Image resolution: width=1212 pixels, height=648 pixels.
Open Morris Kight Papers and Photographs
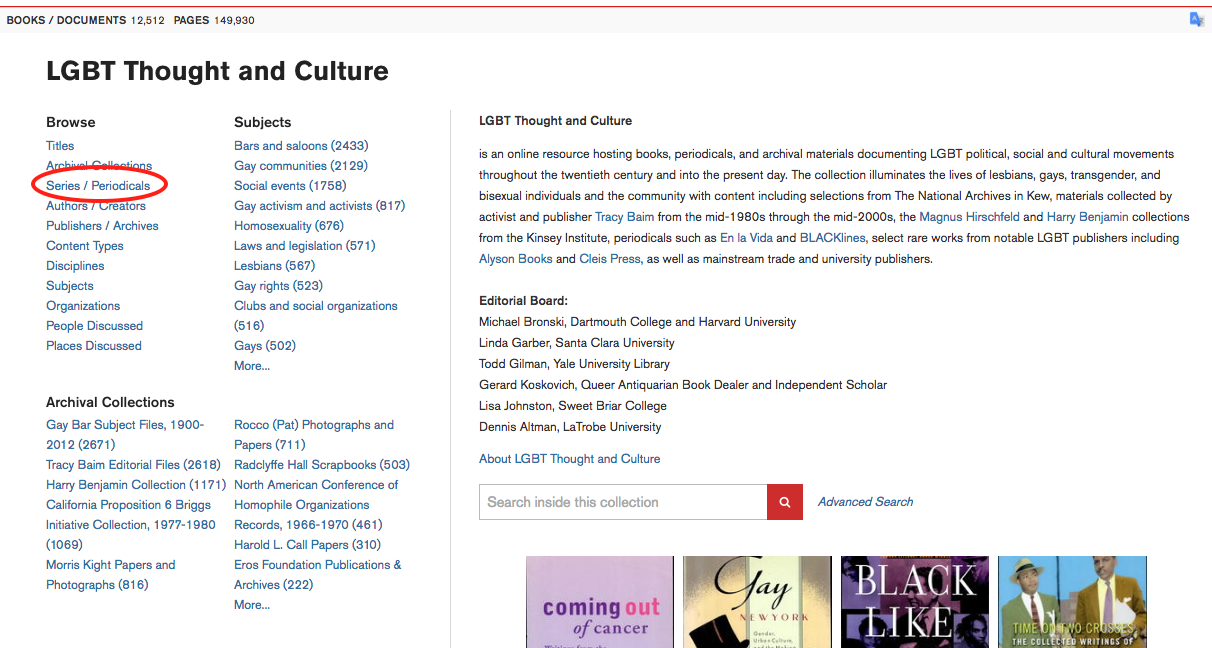111,575
